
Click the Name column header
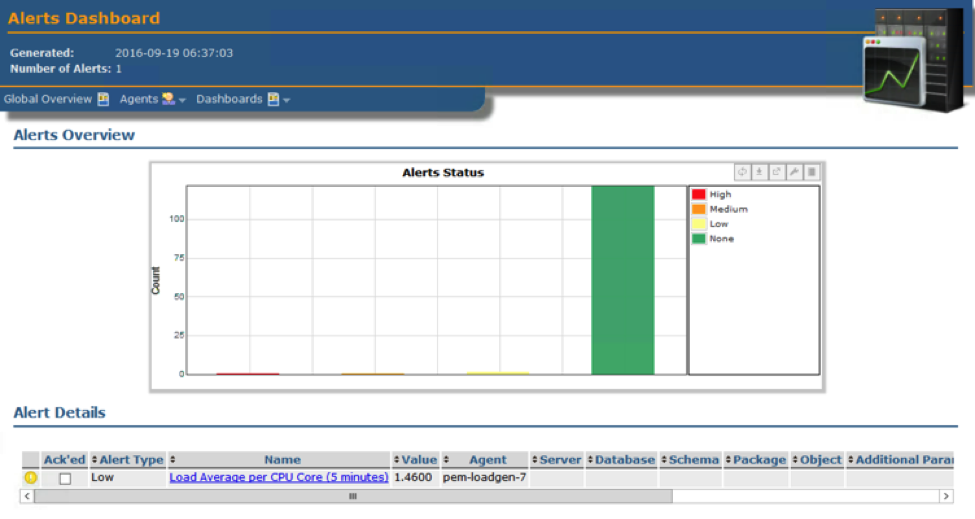coord(282,460)
